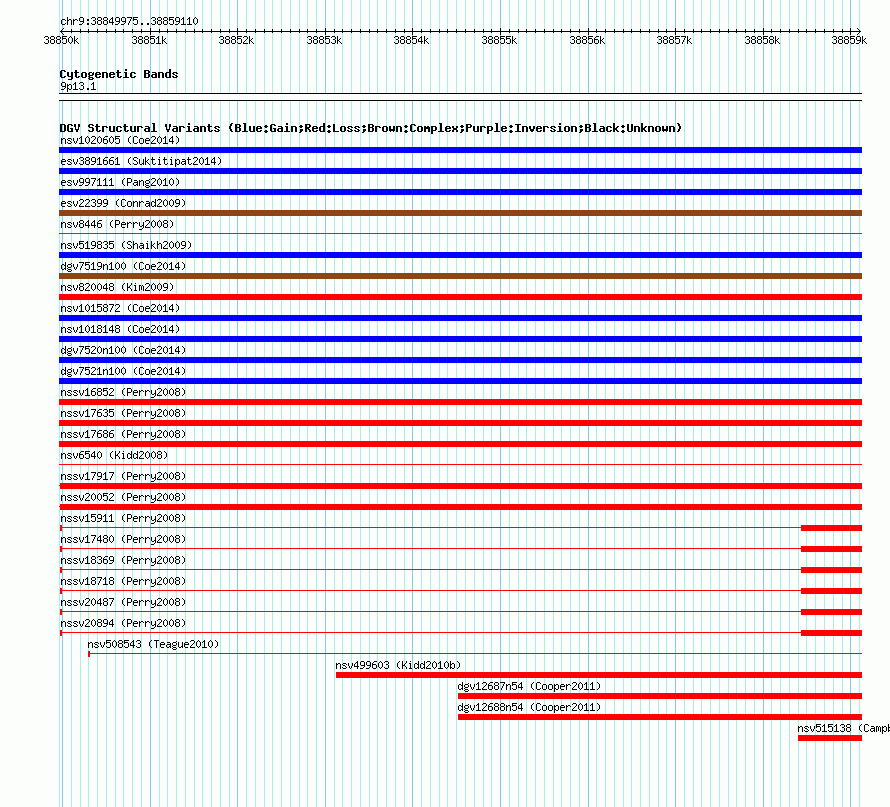Click the dgv12687n54 (Cooper2011) label
The image size is (890, 807).
coord(529,686)
